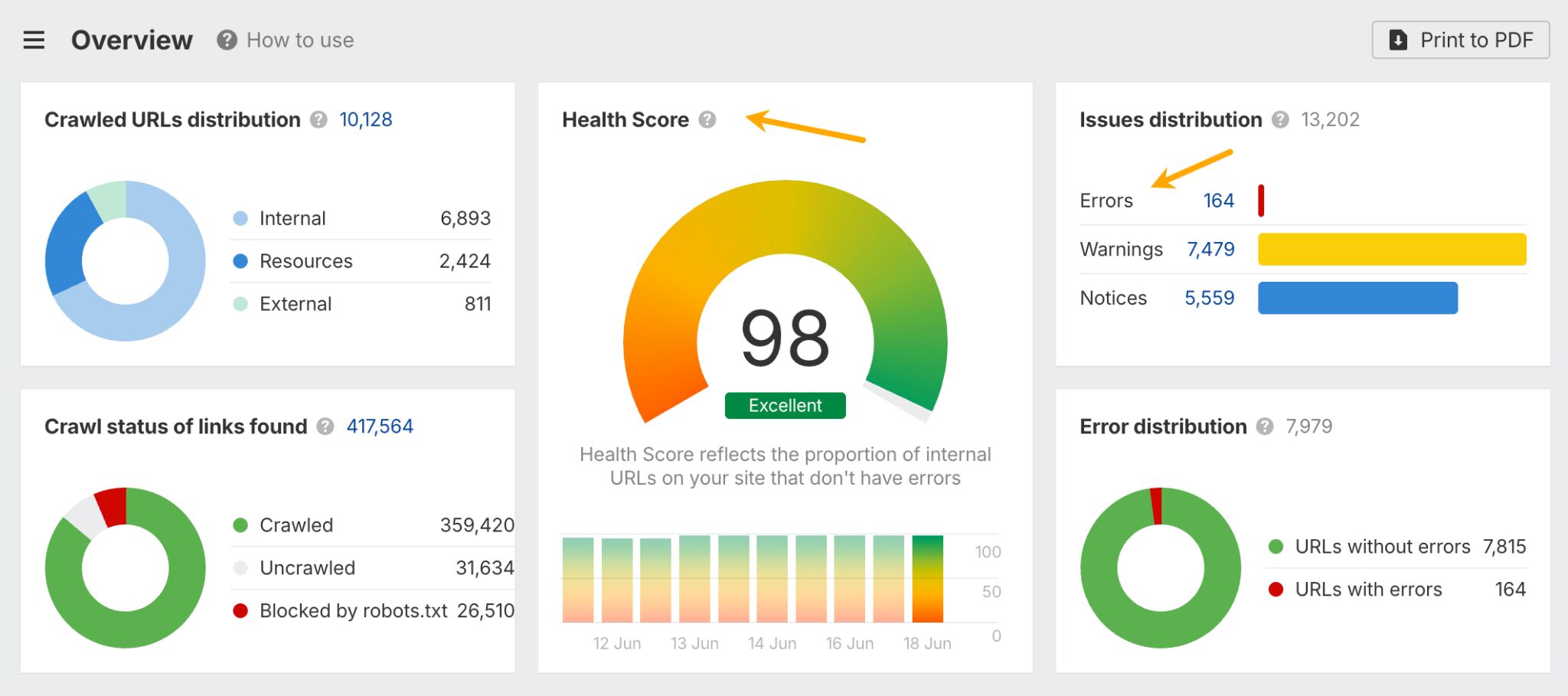Open the How to use guide
The height and width of the screenshot is (696, 1568).
tap(299, 40)
